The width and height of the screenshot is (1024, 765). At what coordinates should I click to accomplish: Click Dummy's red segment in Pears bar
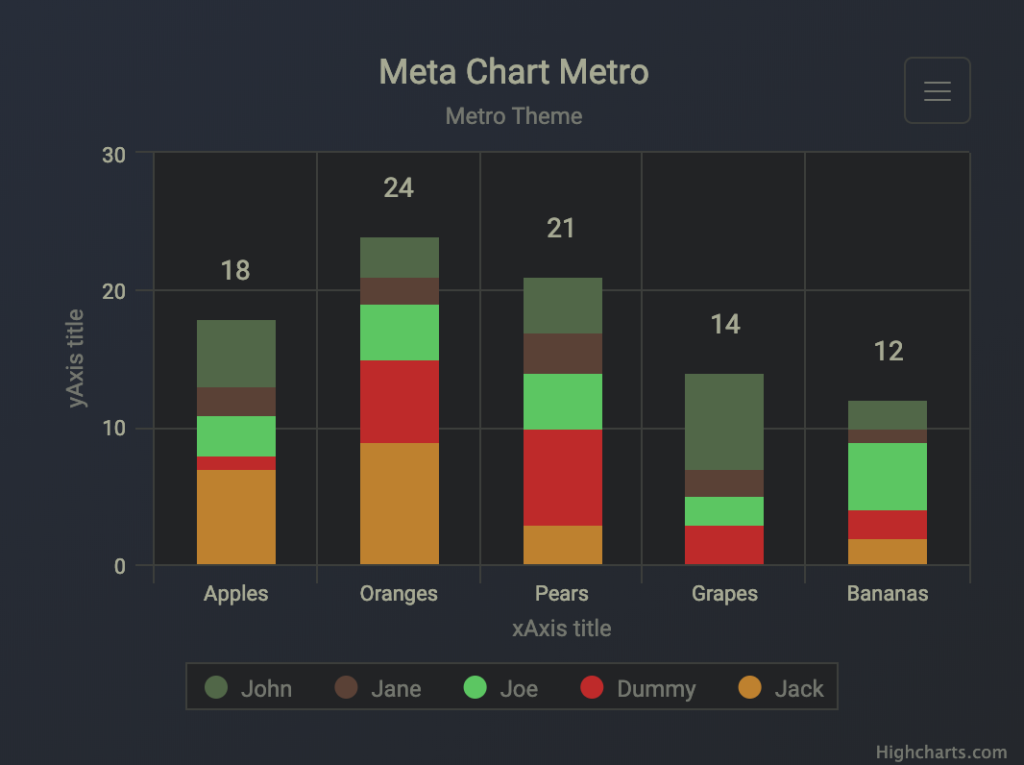[562, 477]
